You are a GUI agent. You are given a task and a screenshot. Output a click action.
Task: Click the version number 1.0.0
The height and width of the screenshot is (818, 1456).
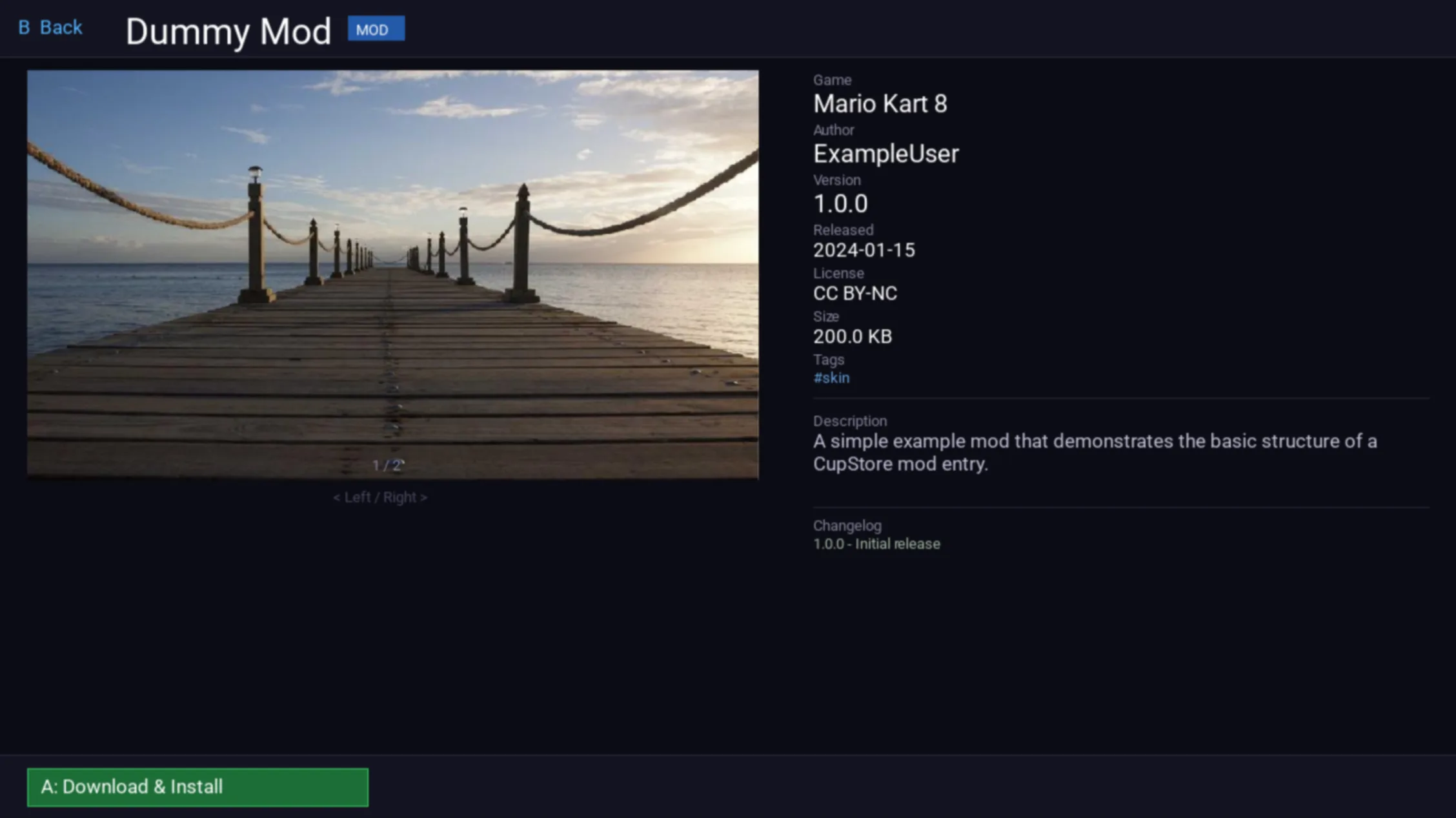pyautogui.click(x=840, y=204)
